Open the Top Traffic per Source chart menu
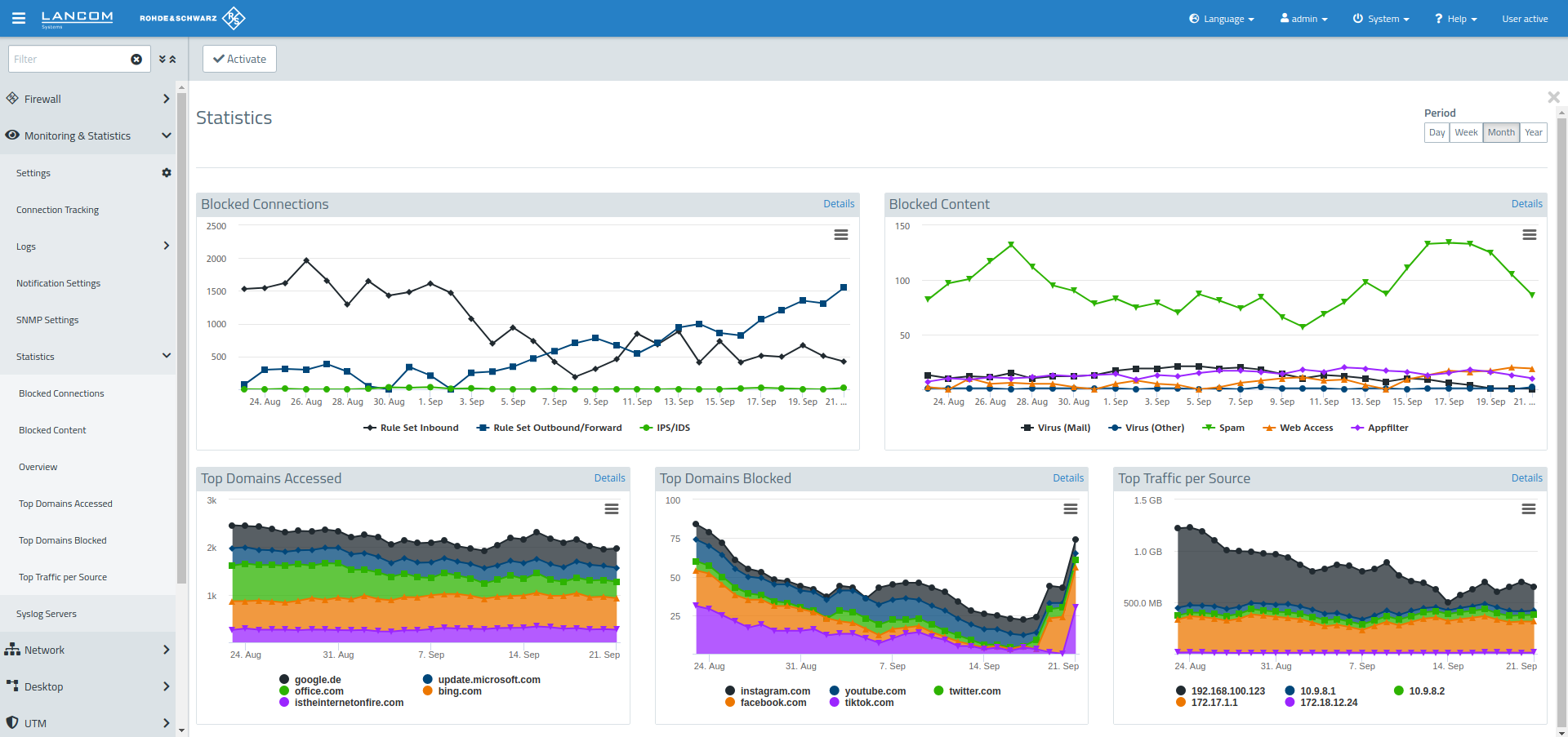Viewport: 1568px width, 737px height. click(1529, 508)
